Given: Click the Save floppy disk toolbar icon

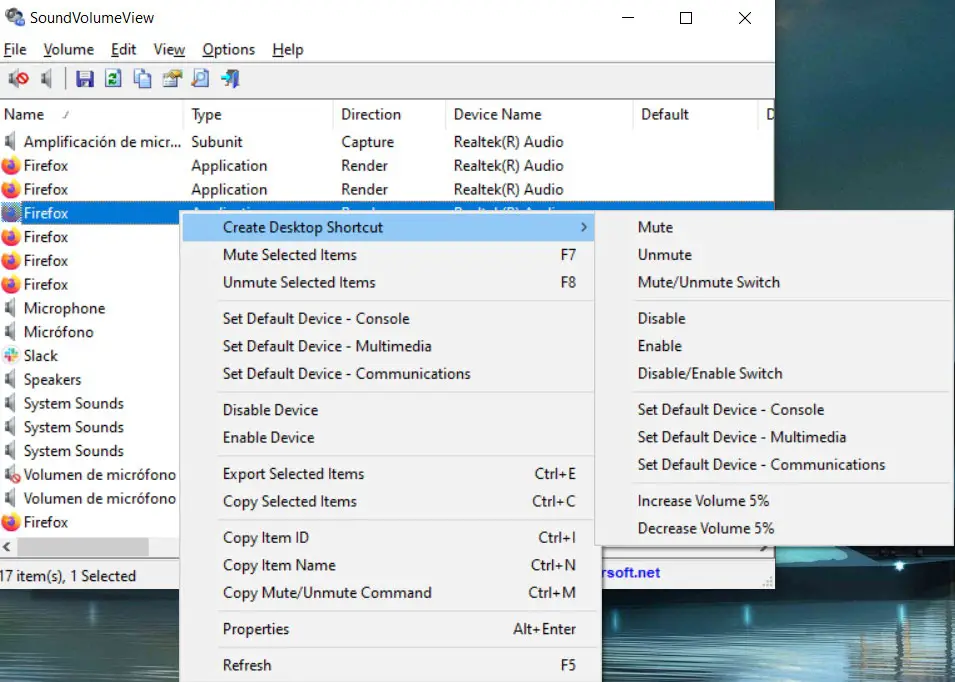Looking at the screenshot, I should [85, 79].
